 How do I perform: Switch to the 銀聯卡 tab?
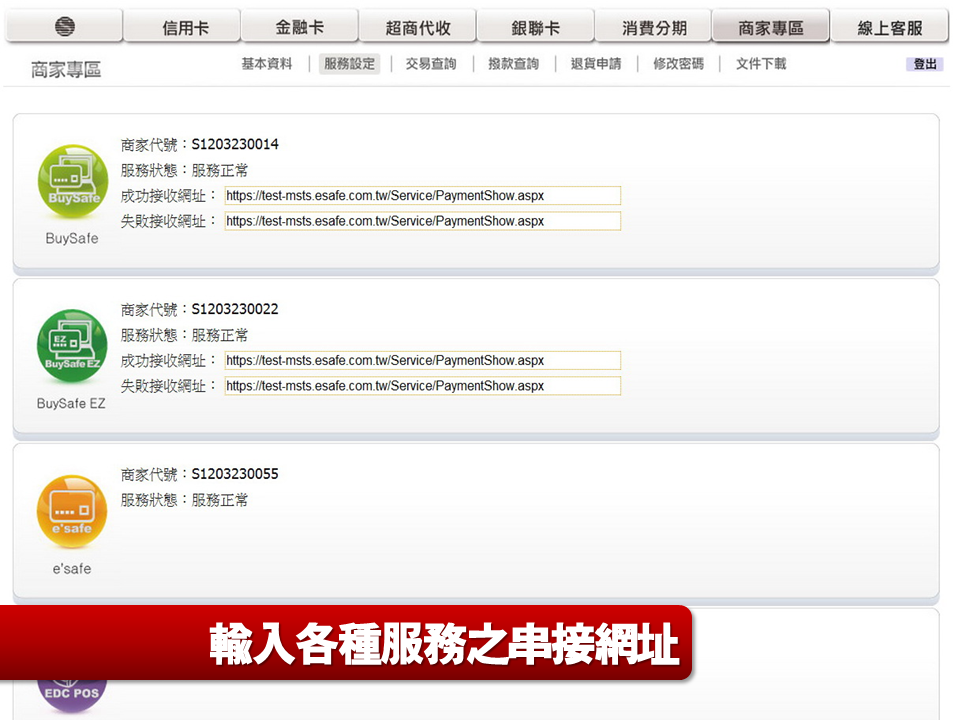[536, 26]
